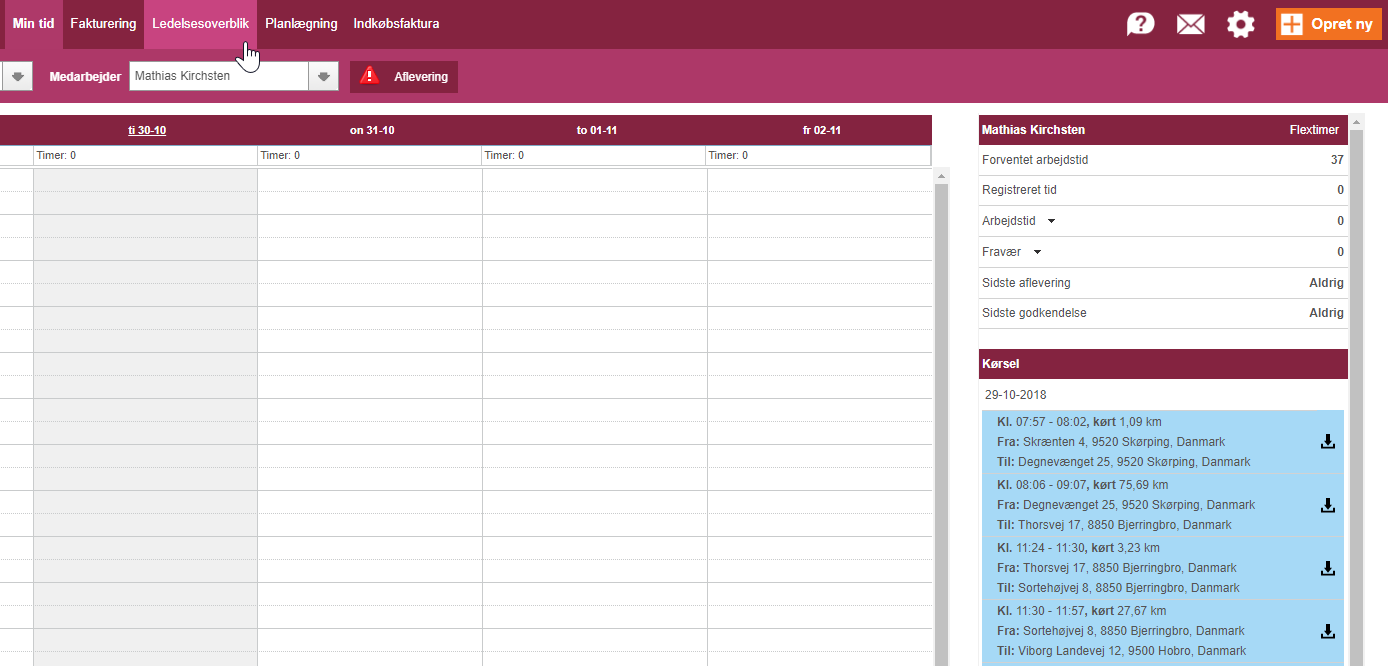The width and height of the screenshot is (1388, 666).
Task: Click the red warning triangle on Aflevering
Action: point(370,76)
